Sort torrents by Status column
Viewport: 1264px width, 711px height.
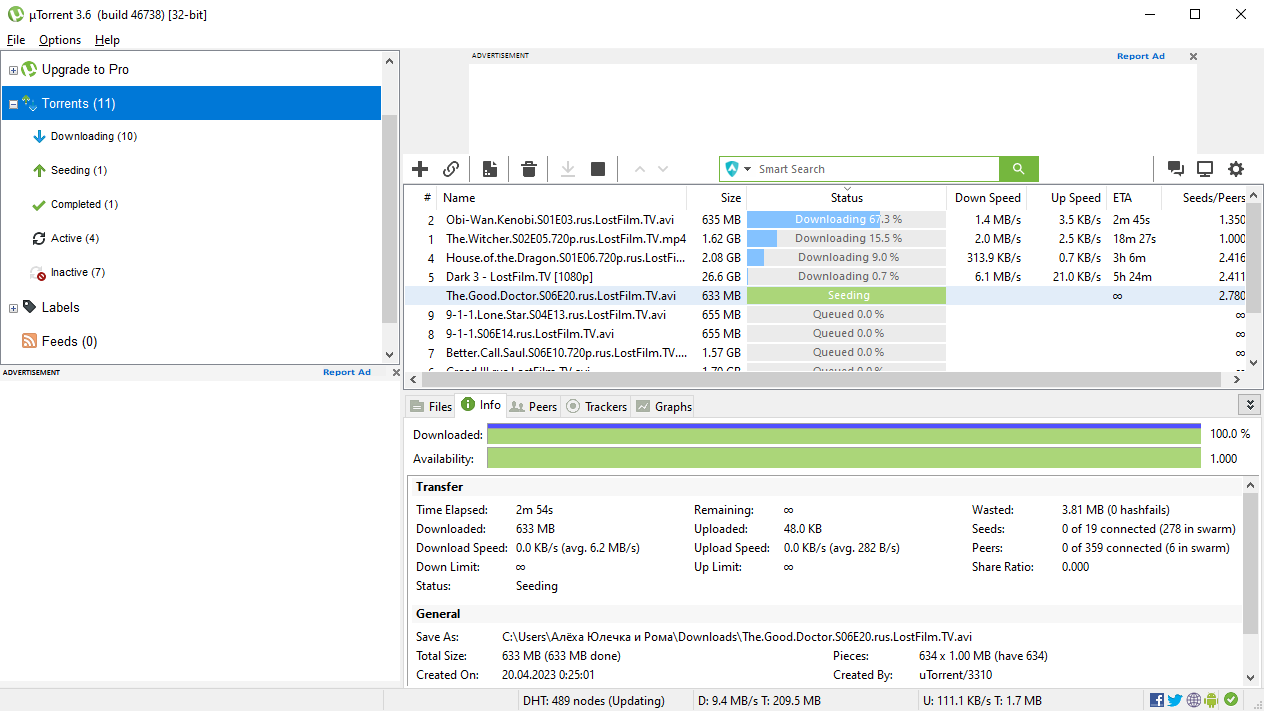coord(847,198)
